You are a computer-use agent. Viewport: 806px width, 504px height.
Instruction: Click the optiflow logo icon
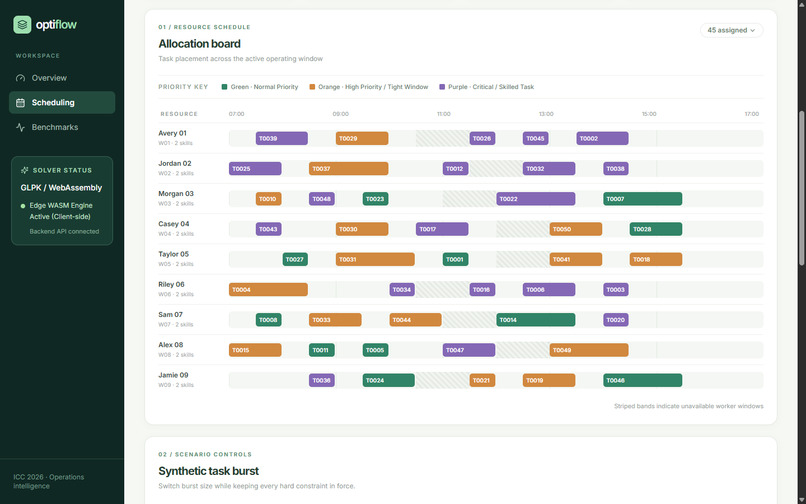point(22,24)
